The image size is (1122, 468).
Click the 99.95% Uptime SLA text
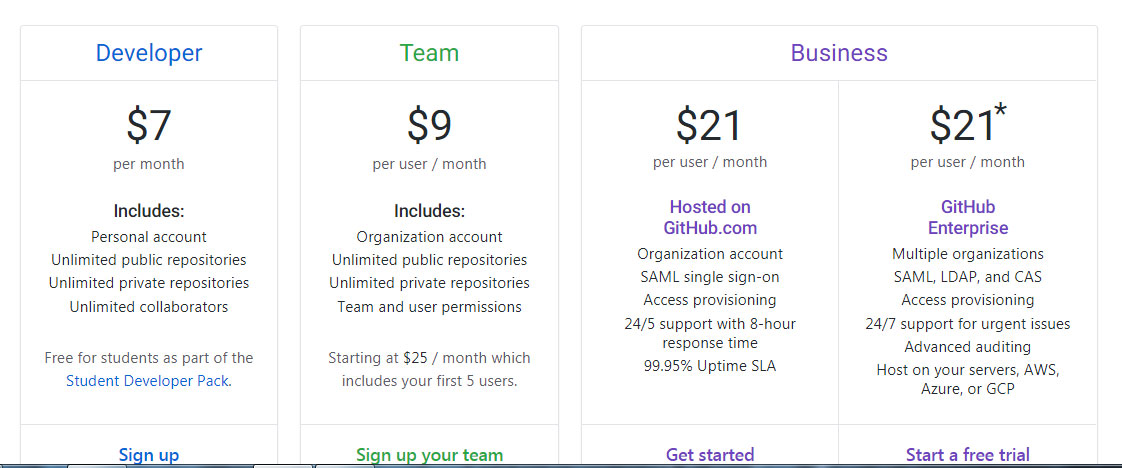tap(710, 366)
